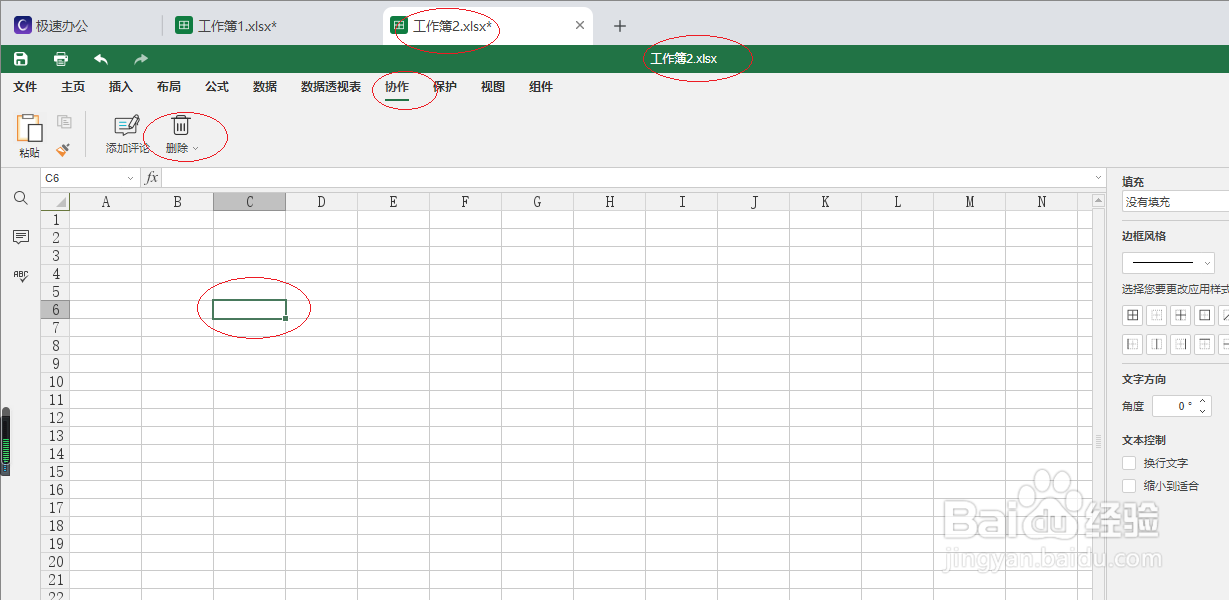
Task: Open the 数据透视表 pivot table tab
Action: click(331, 87)
